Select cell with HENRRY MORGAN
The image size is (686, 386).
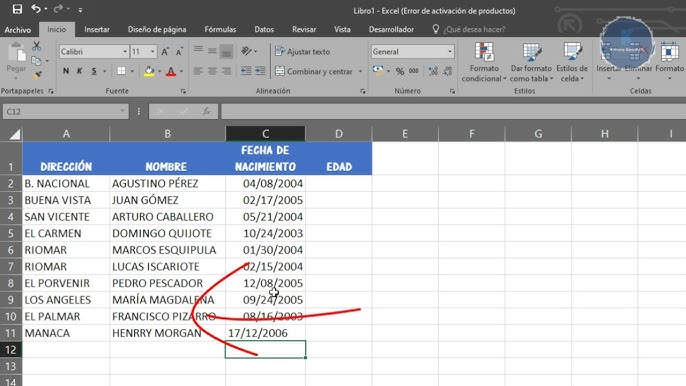coord(168,333)
